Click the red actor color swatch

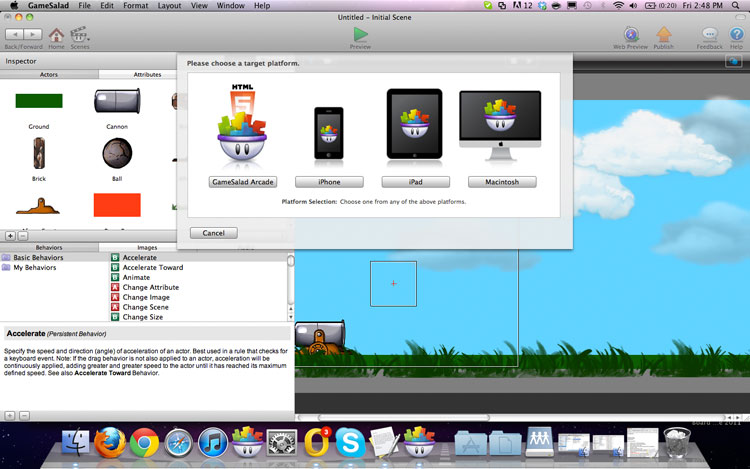click(117, 205)
